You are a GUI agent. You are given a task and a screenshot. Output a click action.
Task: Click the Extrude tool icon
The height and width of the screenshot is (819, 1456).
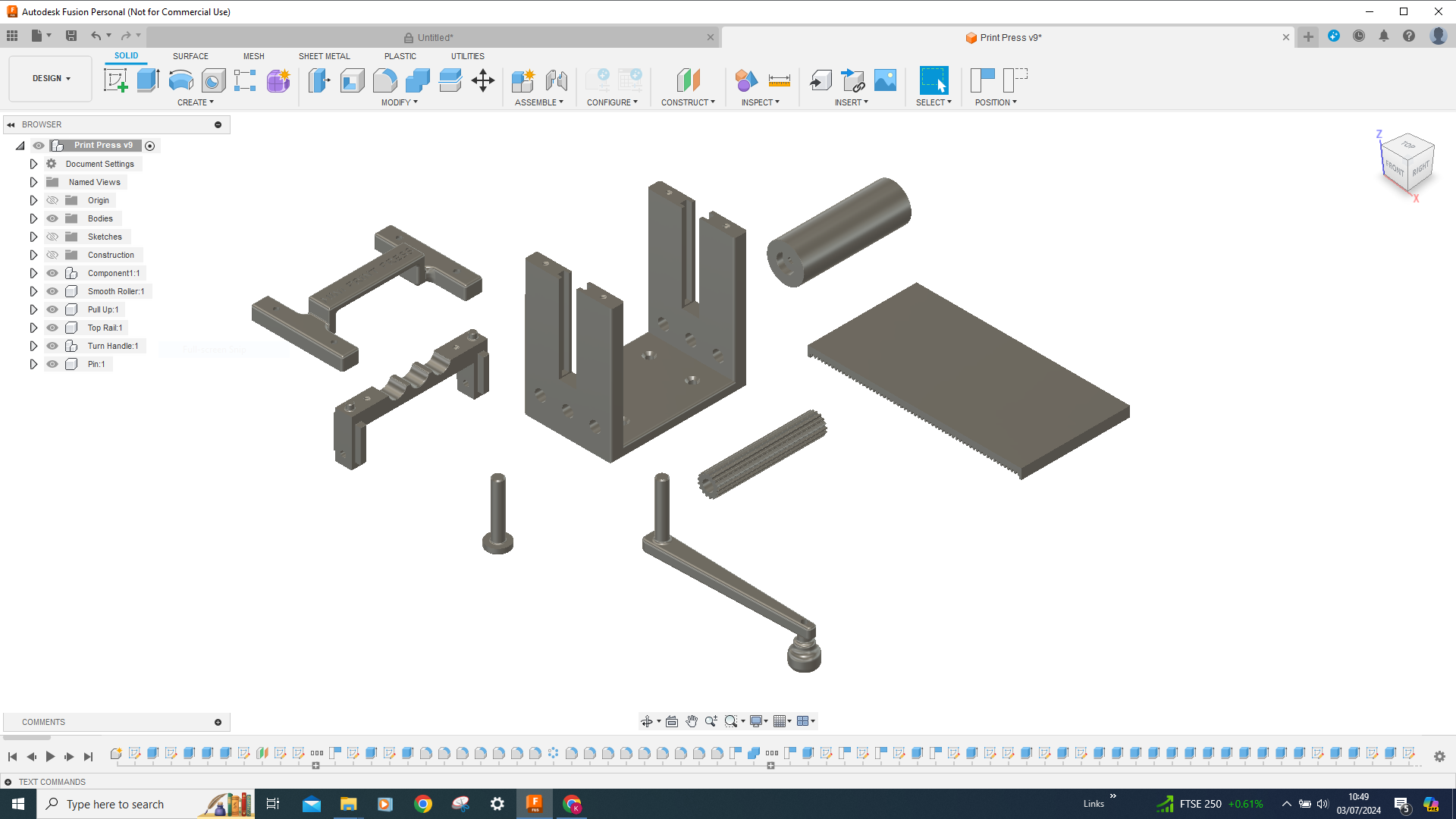click(148, 80)
